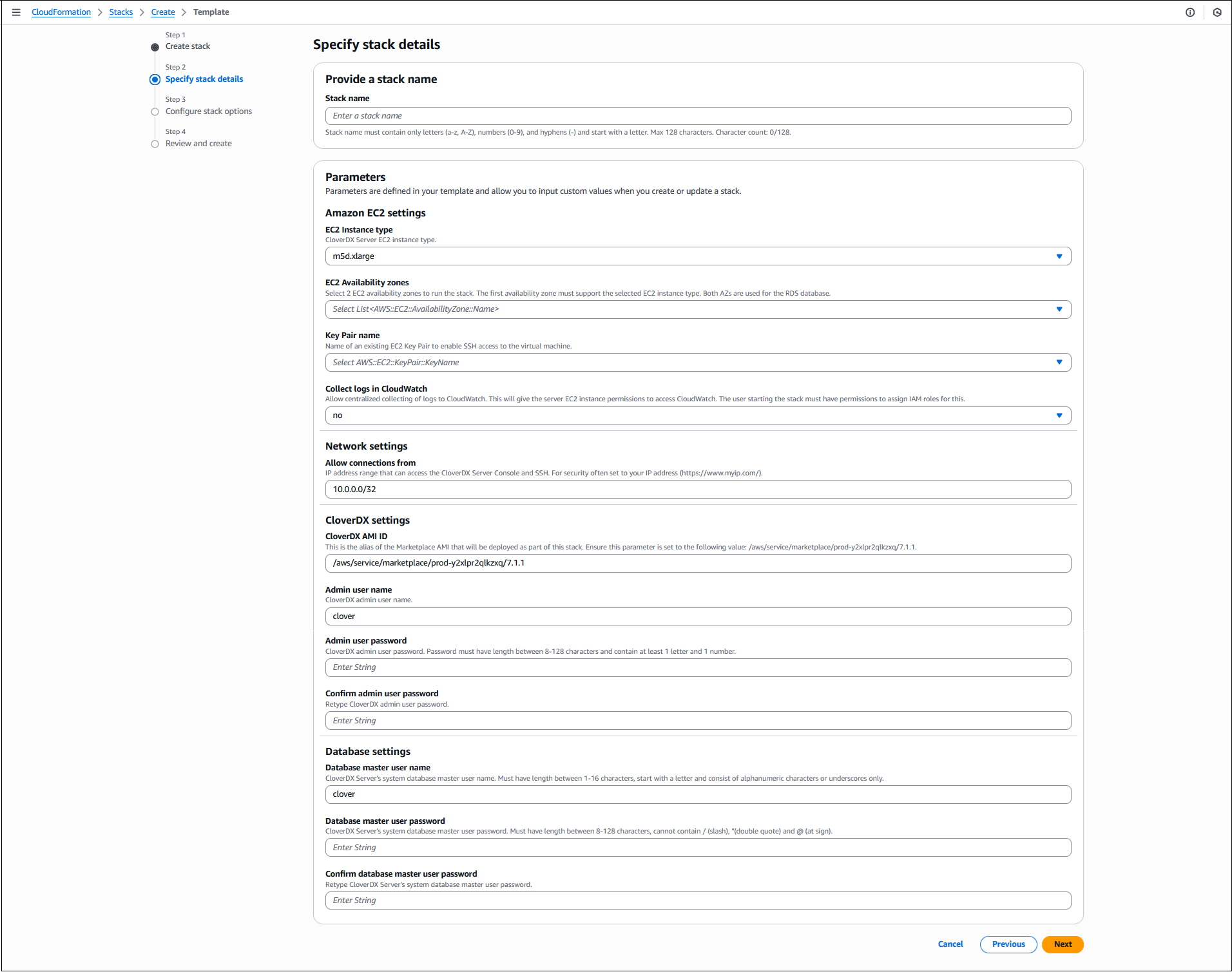This screenshot has height=972, width=1232.
Task: Open the Create breadcrumb link
Action: click(x=162, y=12)
